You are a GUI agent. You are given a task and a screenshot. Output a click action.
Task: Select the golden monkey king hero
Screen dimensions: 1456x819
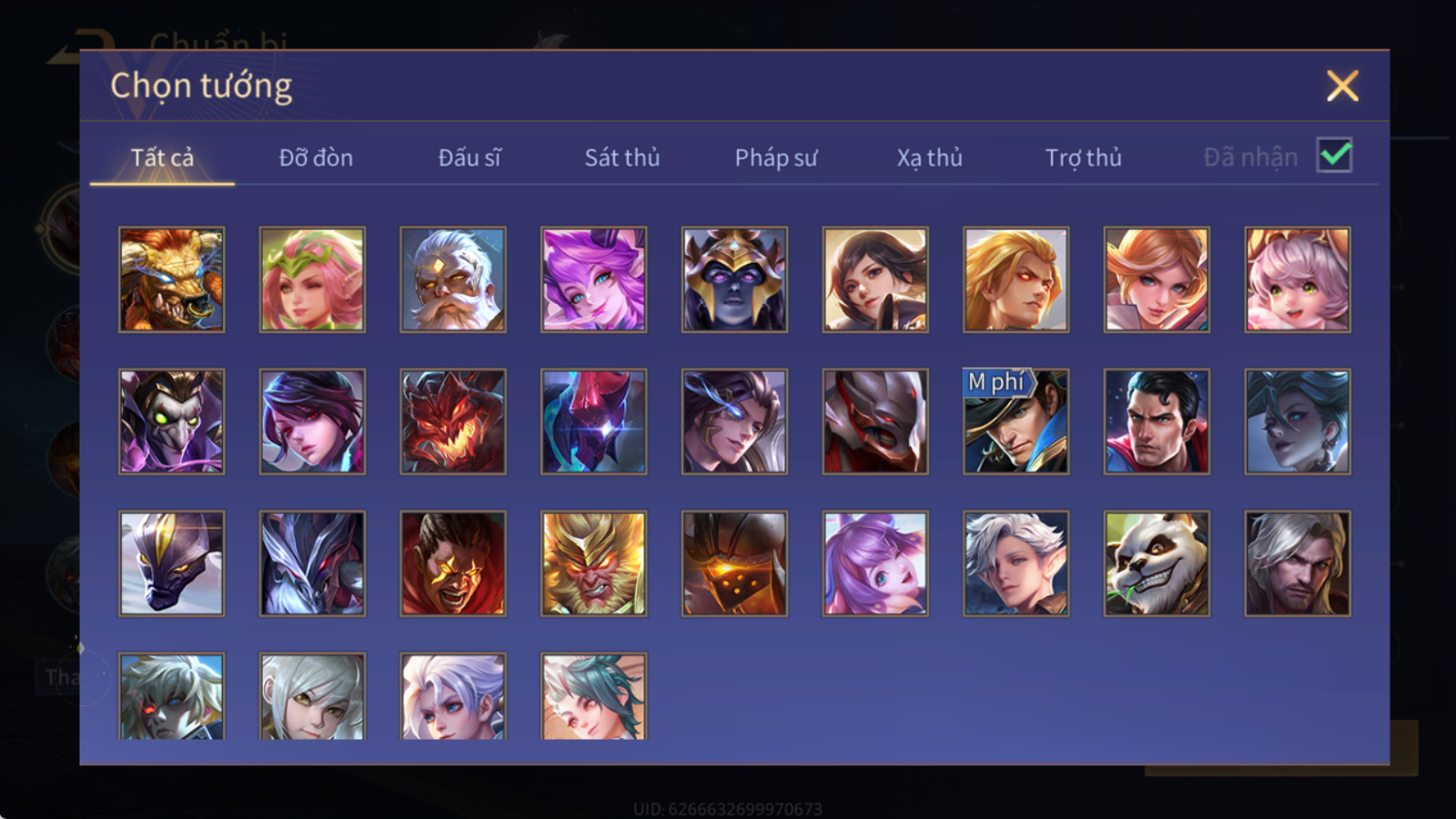(593, 563)
